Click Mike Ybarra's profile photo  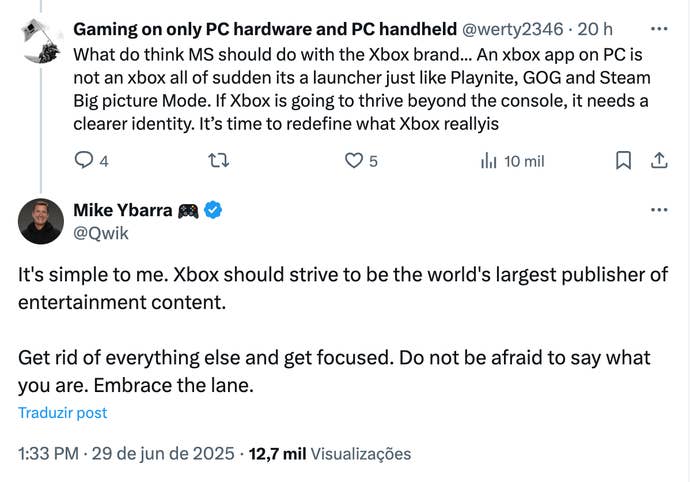tap(41, 221)
